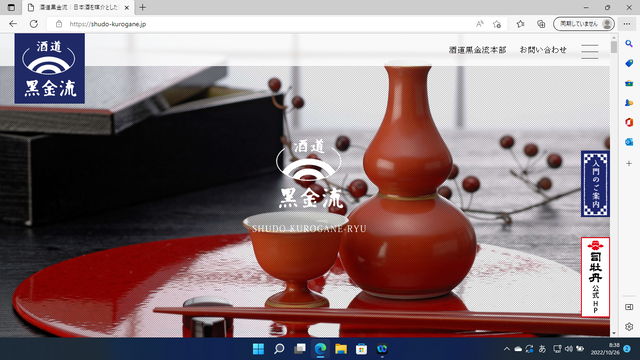Open the sidebar Office icon
640x360 pixels.
click(x=629, y=122)
